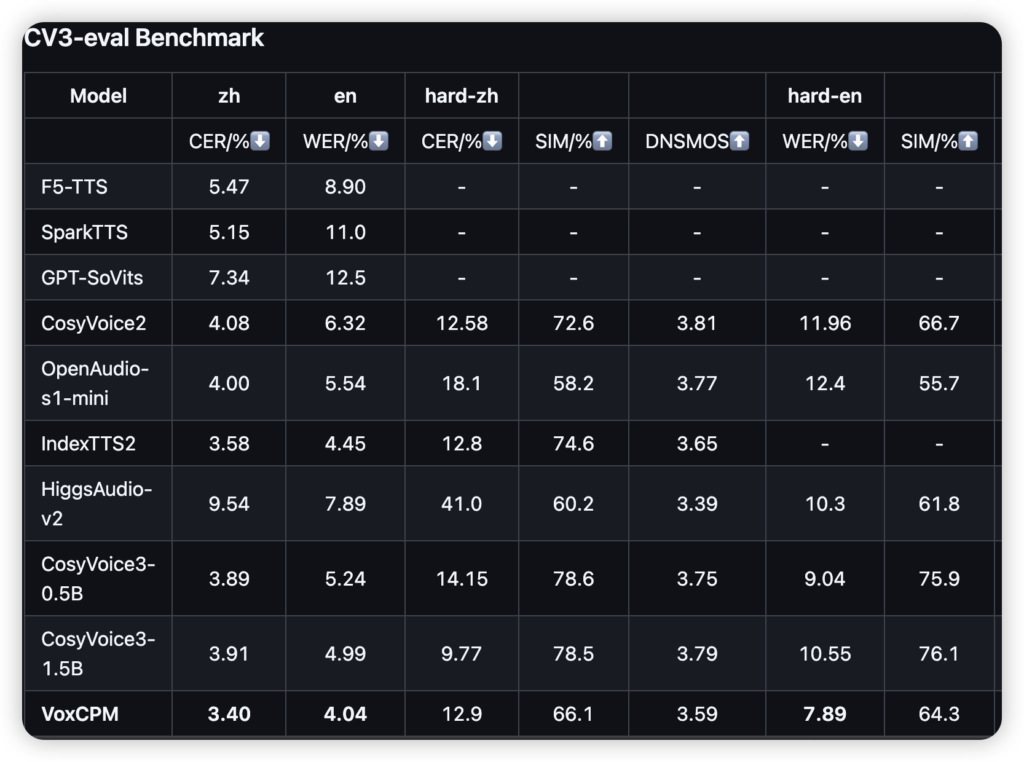The image size is (1024, 762).
Task: Click the "en" column header
Action: [x=345, y=96]
